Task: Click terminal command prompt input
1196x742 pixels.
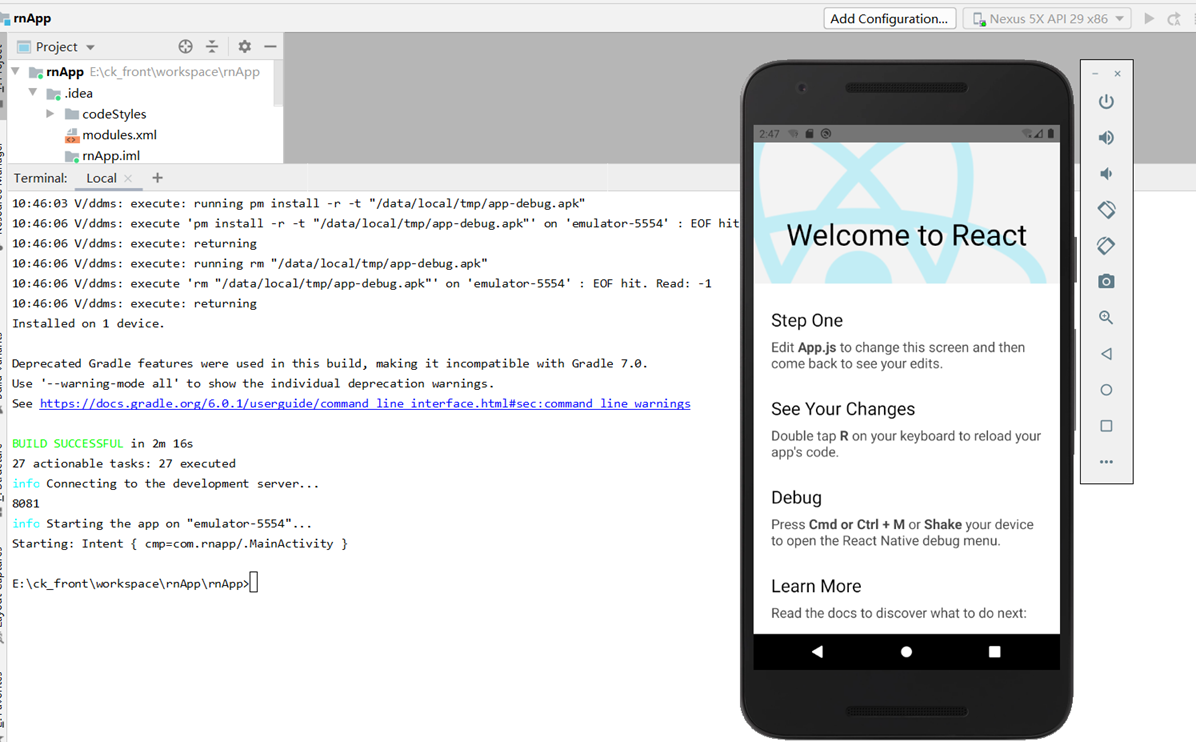Action: [254, 583]
